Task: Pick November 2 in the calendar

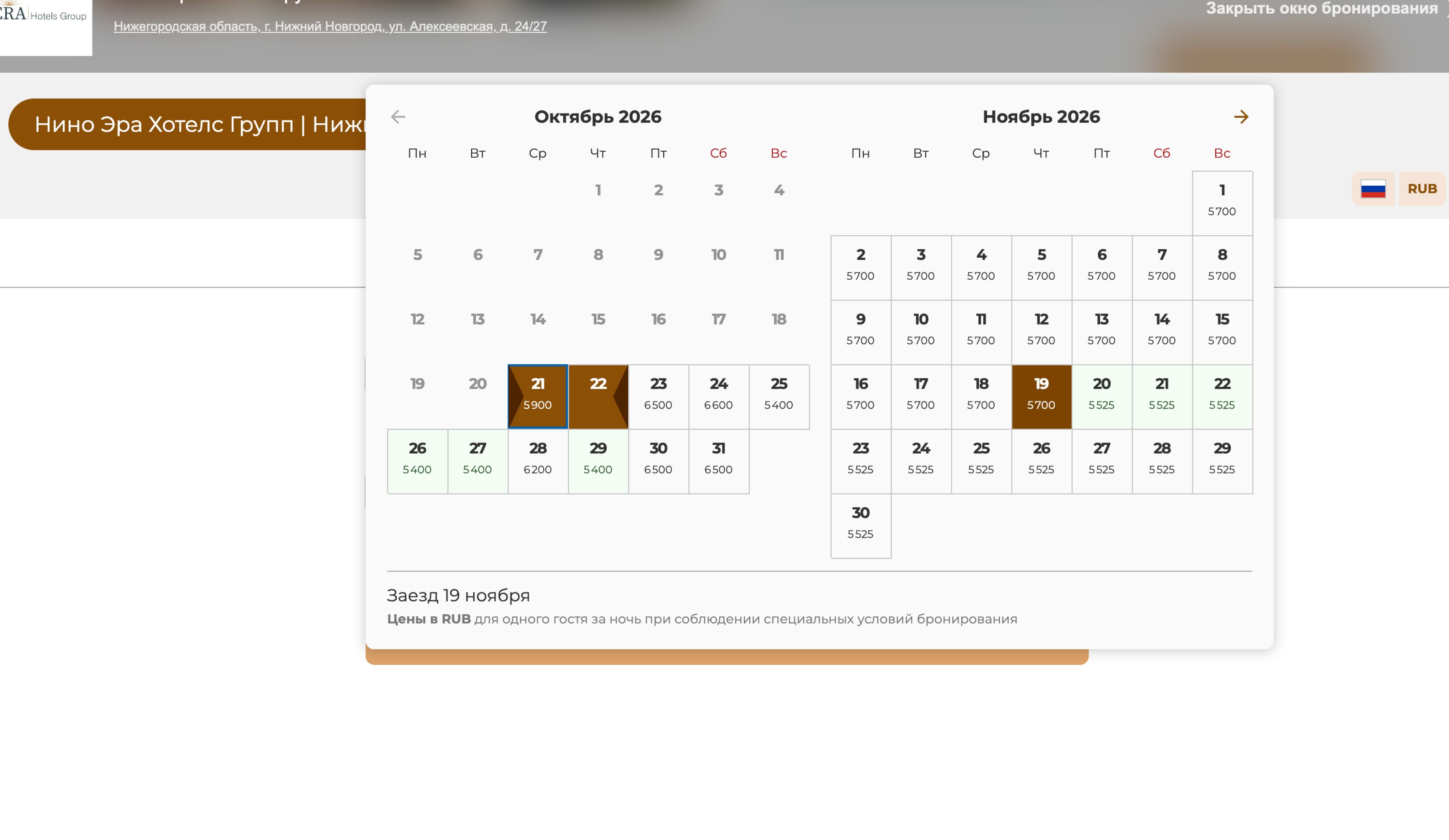Action: pyautogui.click(x=861, y=267)
